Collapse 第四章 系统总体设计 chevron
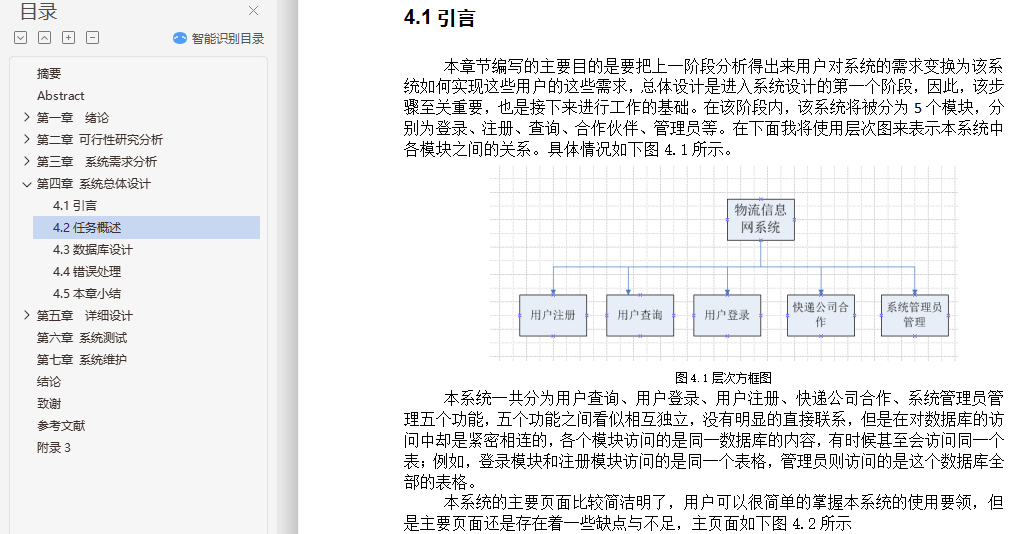The width and height of the screenshot is (1021, 534). (x=26, y=184)
